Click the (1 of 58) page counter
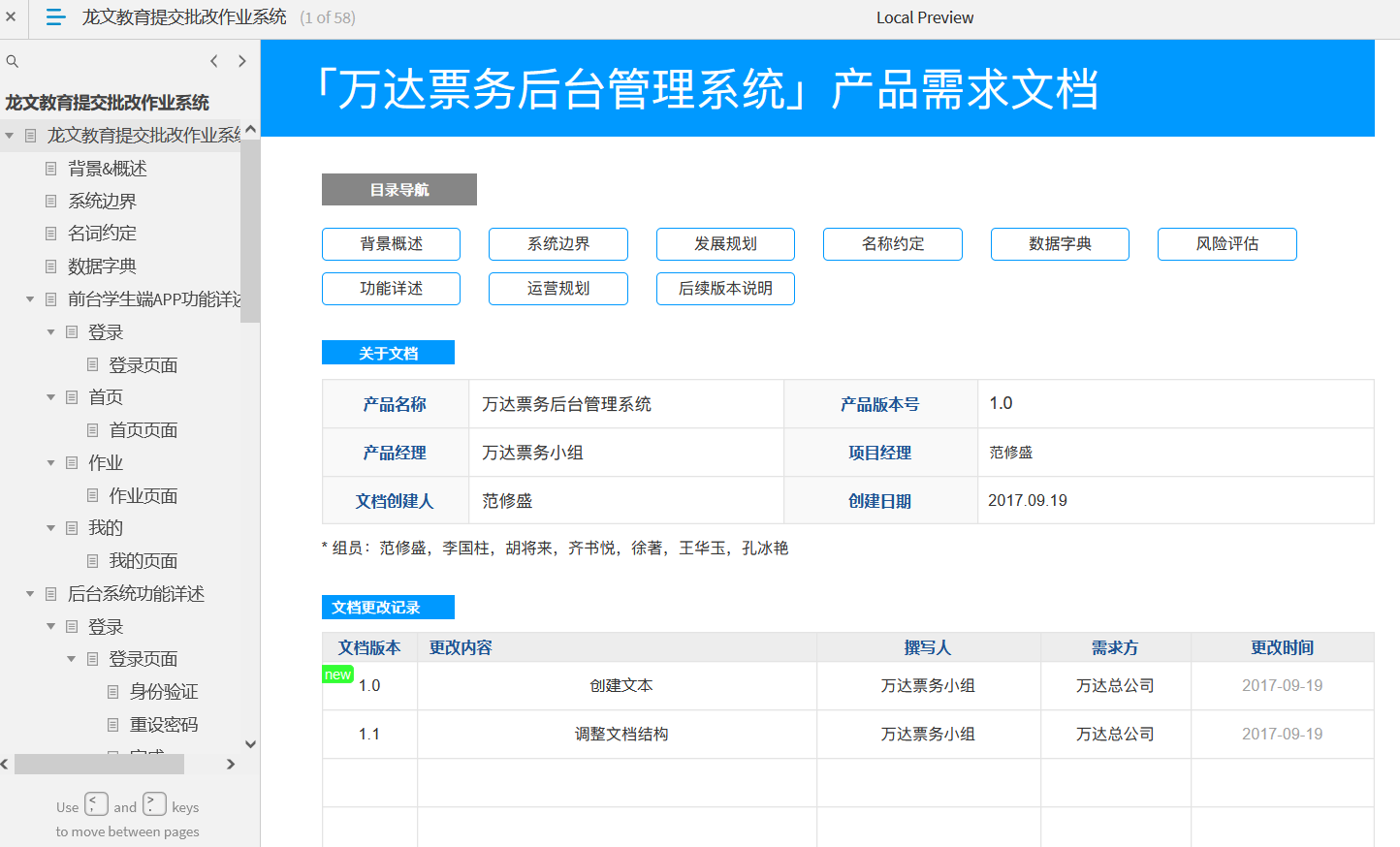The width and height of the screenshot is (1400, 847). coord(328,17)
